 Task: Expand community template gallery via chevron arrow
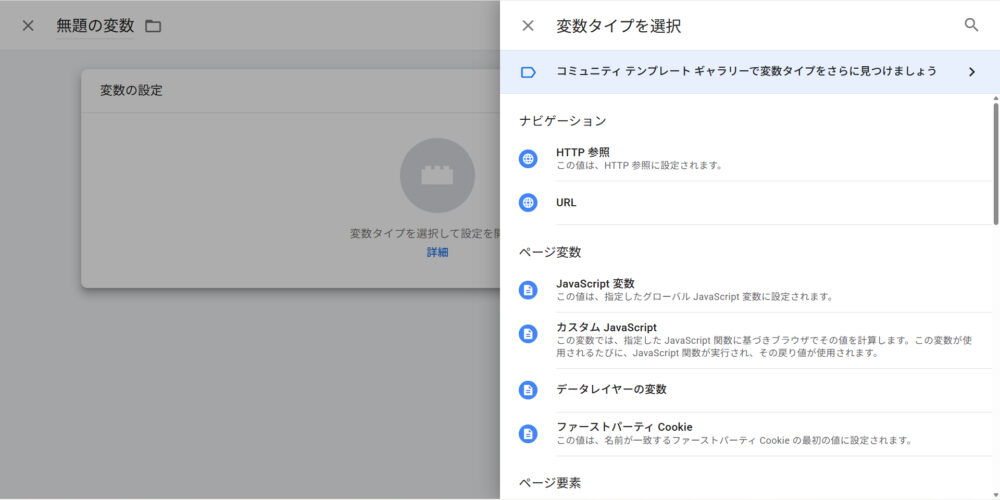(971, 72)
